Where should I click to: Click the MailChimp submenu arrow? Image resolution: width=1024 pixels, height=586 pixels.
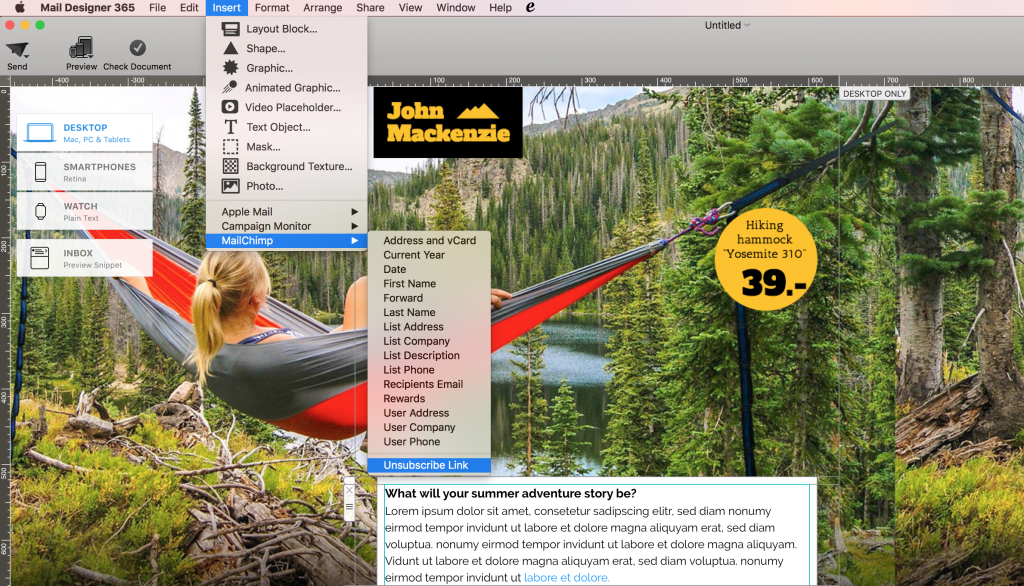click(x=355, y=240)
